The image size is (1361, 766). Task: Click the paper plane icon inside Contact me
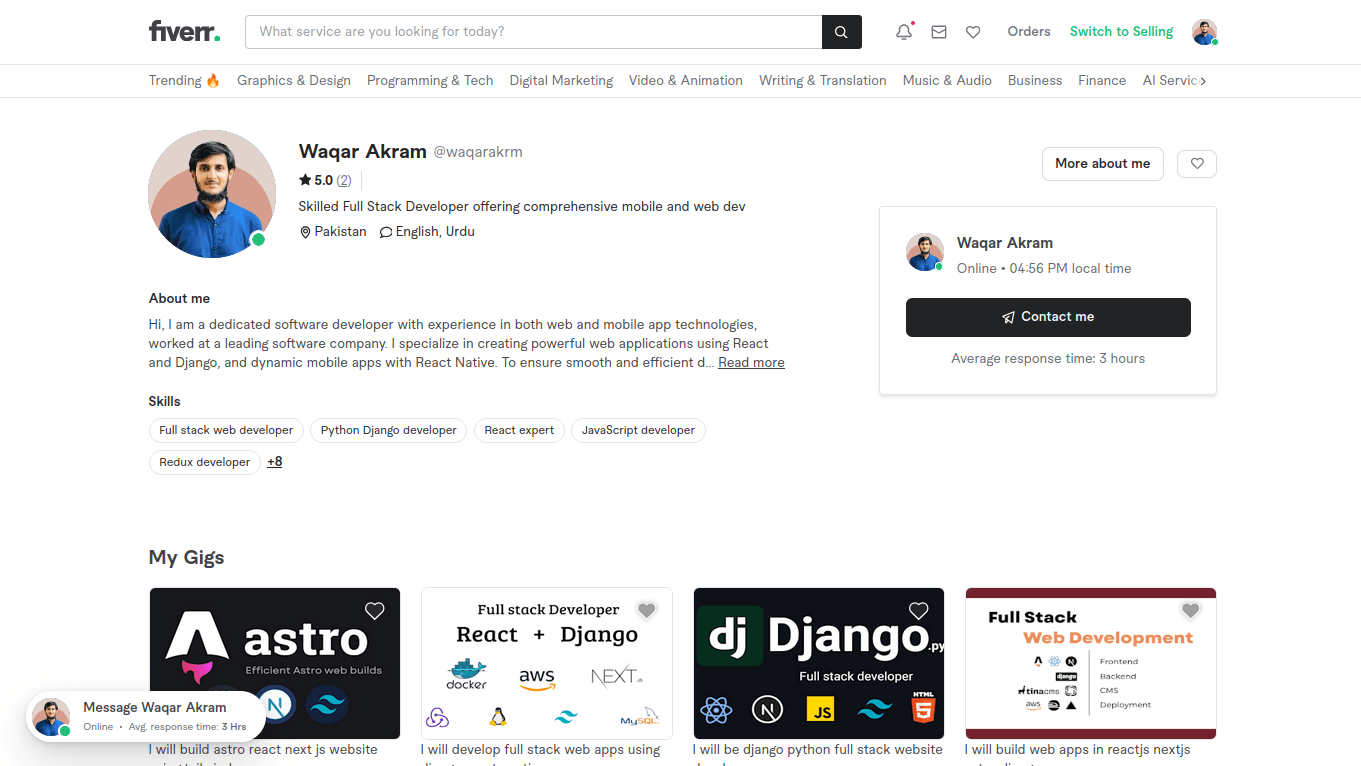(x=1007, y=316)
